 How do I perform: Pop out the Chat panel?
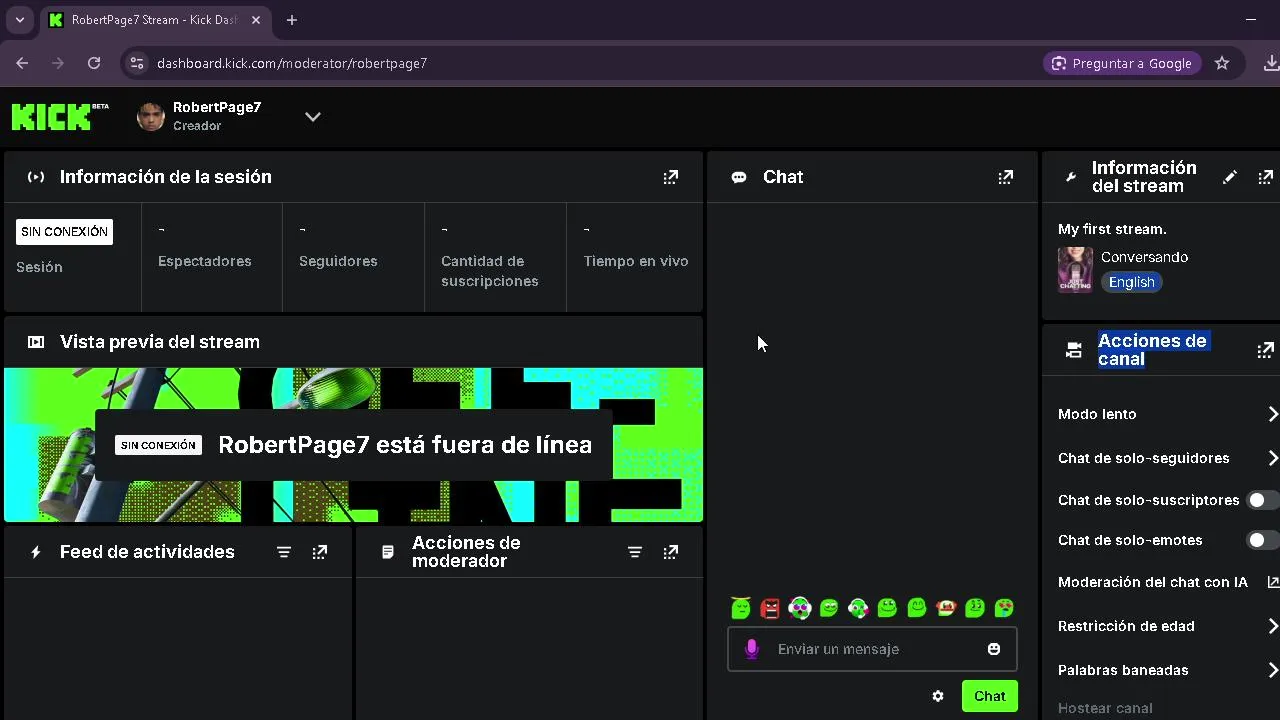coord(1006,177)
